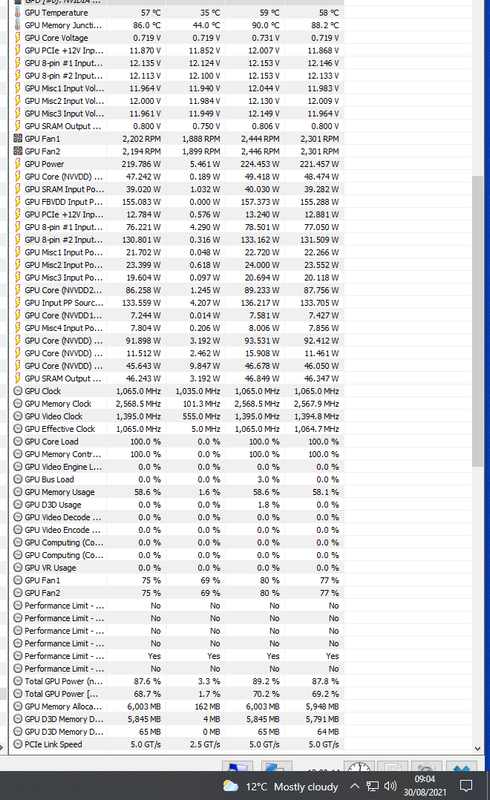The image size is (490, 800).
Task: Click the 219.786 W GPU Power value
Action: click(x=141, y=164)
